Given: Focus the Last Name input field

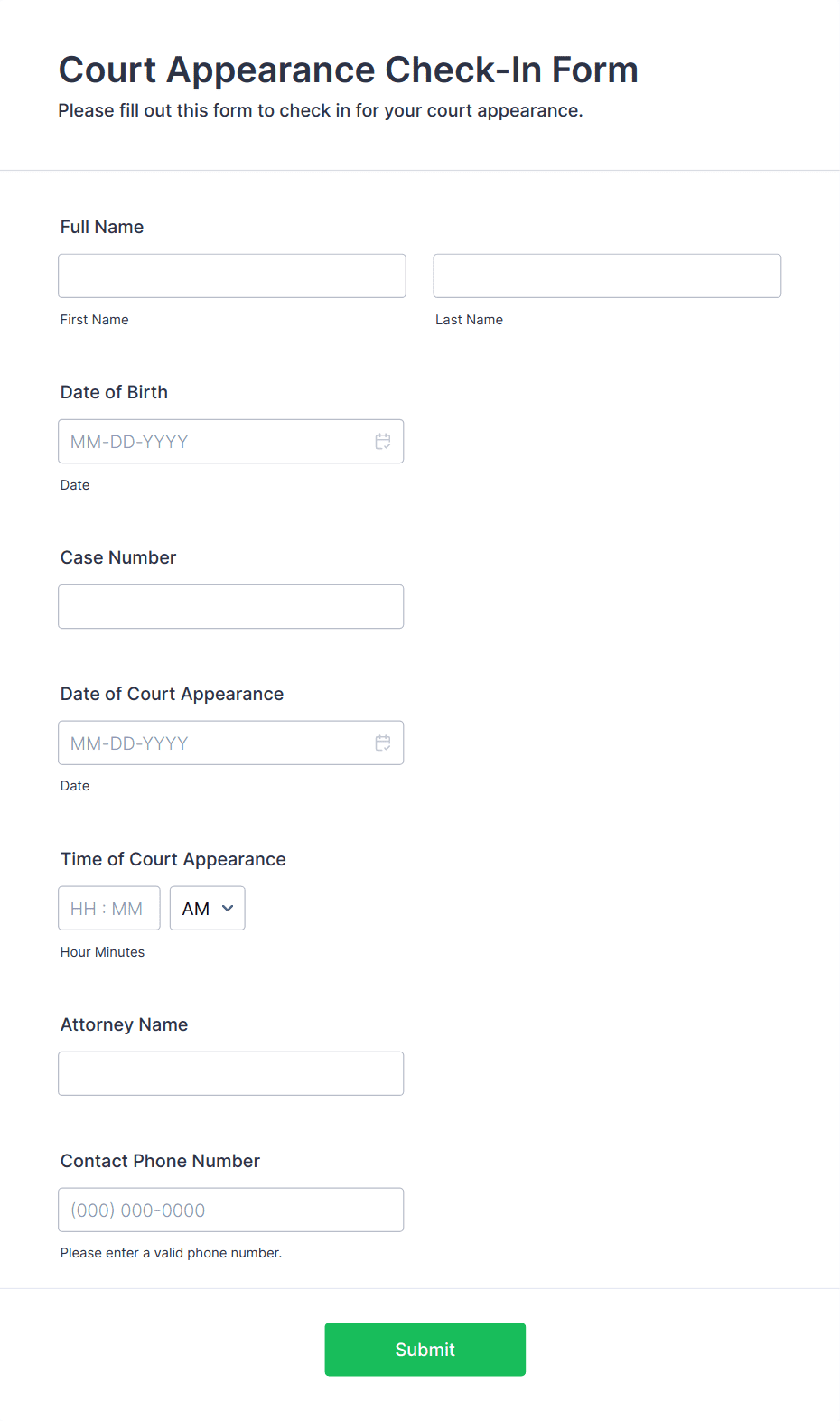Looking at the screenshot, I should [x=607, y=276].
